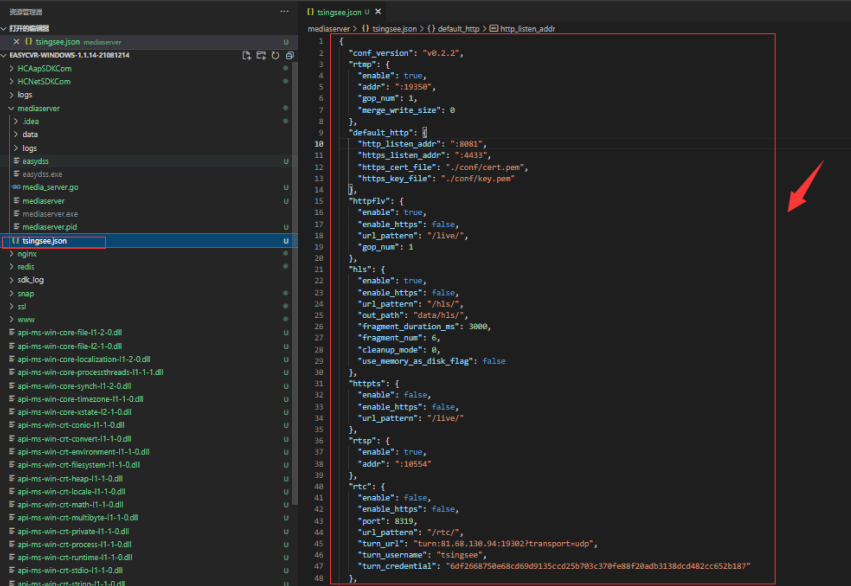
Task: Collapse the mediaserver folder
Action: [40, 107]
